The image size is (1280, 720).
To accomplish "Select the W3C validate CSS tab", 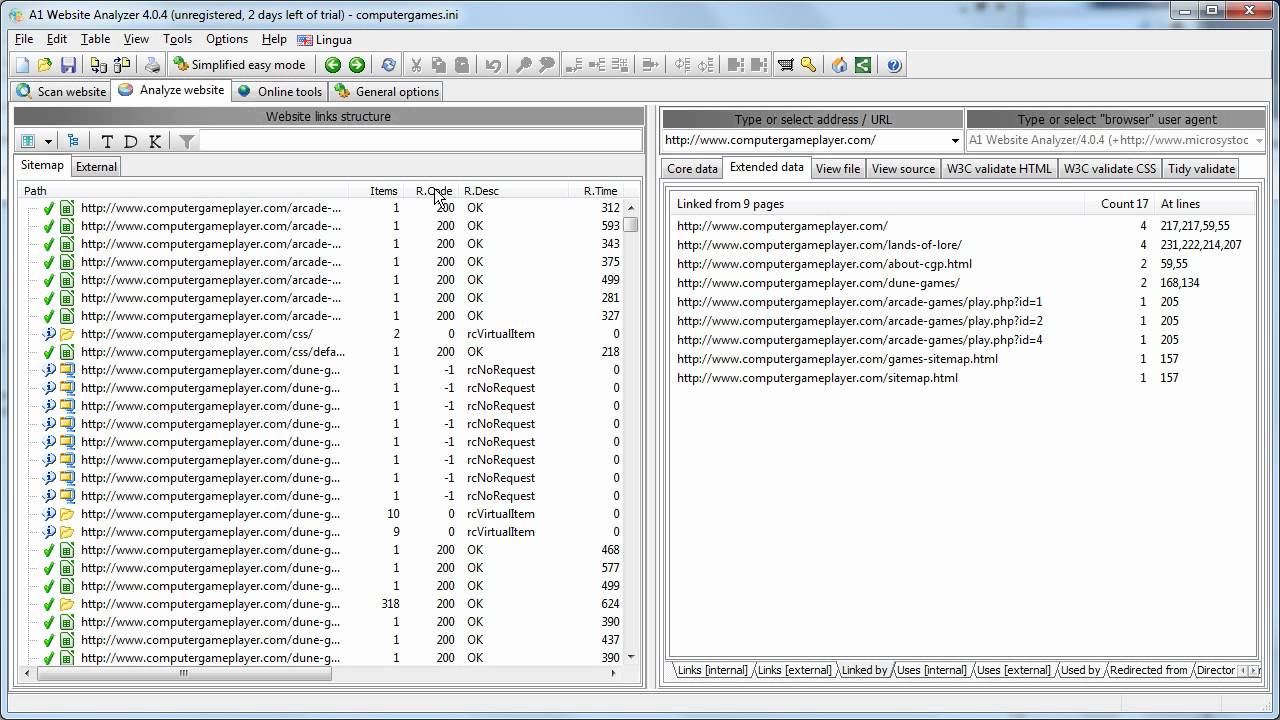I will click(x=1109, y=169).
